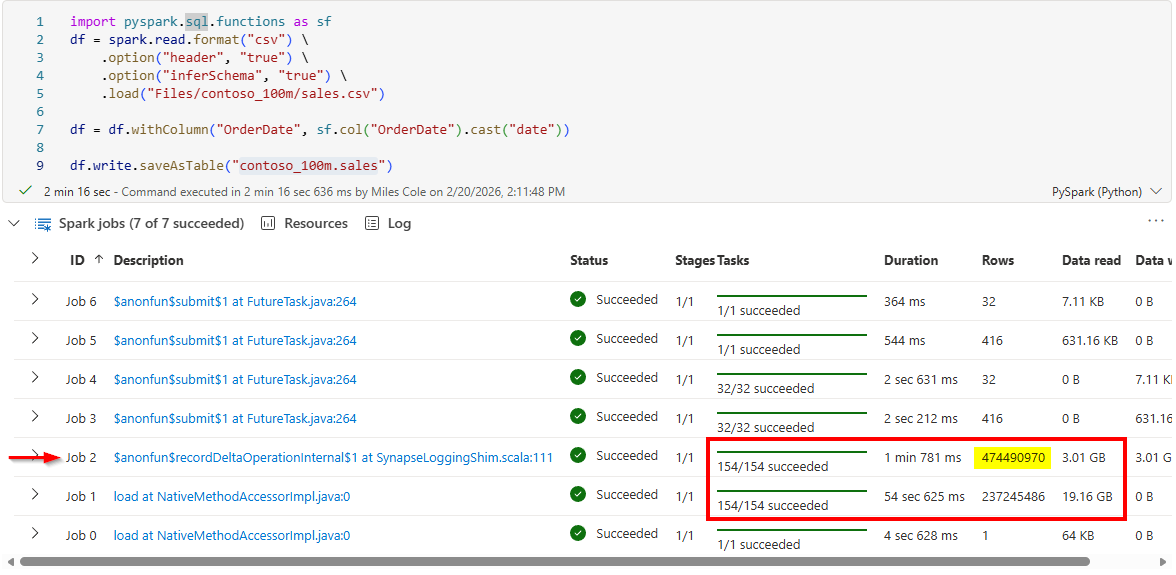1176x575 pixels.
Task: Open the more options ellipsis menu
Action: pyautogui.click(x=1156, y=221)
